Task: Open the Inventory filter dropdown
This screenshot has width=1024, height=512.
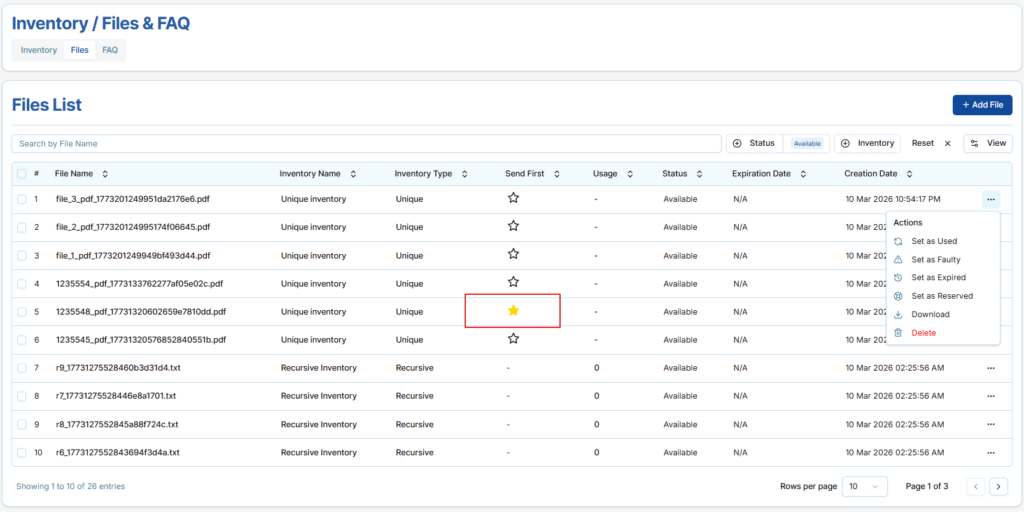Action: point(867,143)
